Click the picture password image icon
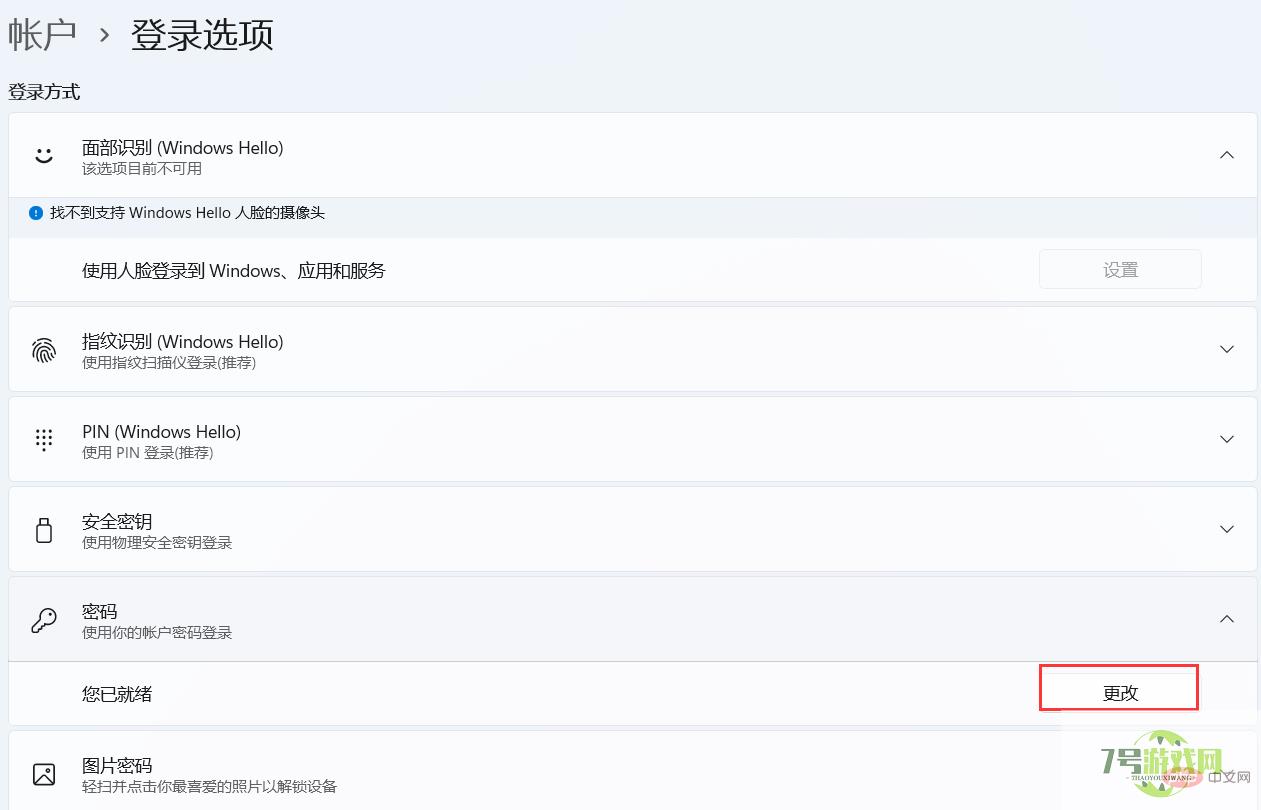The height and width of the screenshot is (810, 1261). click(43, 774)
